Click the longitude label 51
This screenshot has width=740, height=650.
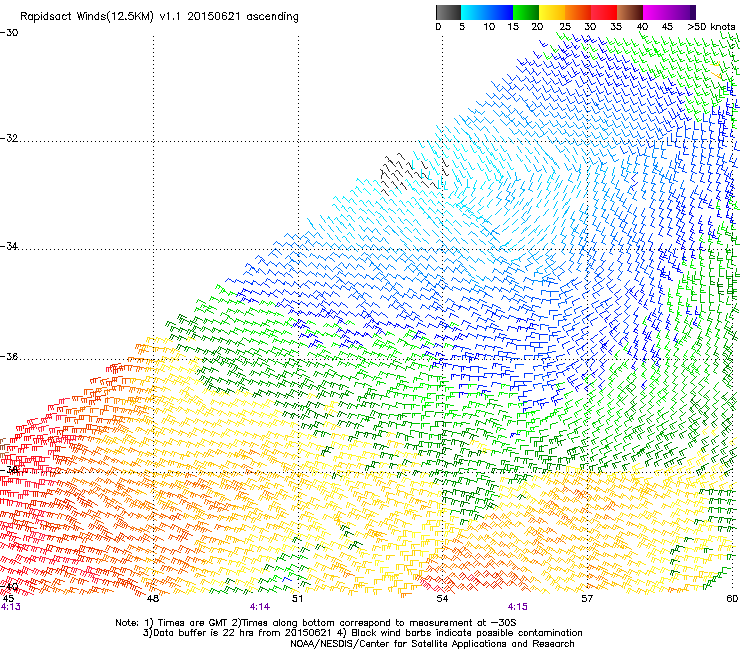[x=297, y=599]
